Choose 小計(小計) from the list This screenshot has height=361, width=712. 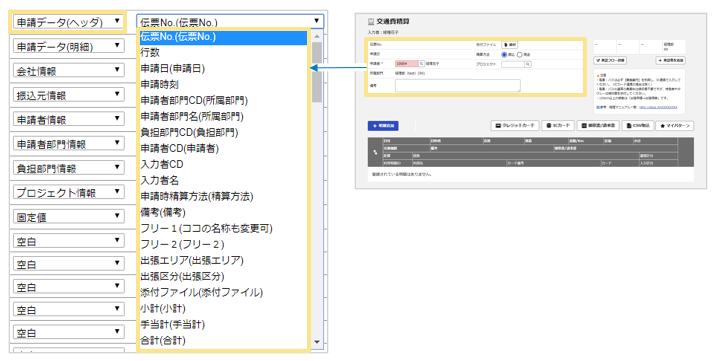click(223, 308)
